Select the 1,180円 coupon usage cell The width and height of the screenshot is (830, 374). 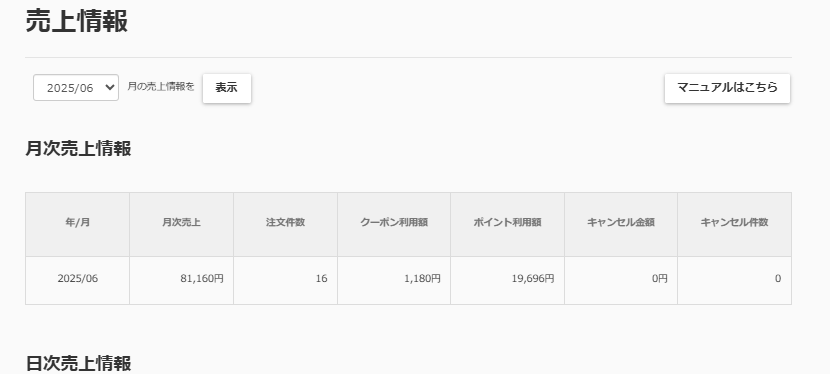click(394, 280)
